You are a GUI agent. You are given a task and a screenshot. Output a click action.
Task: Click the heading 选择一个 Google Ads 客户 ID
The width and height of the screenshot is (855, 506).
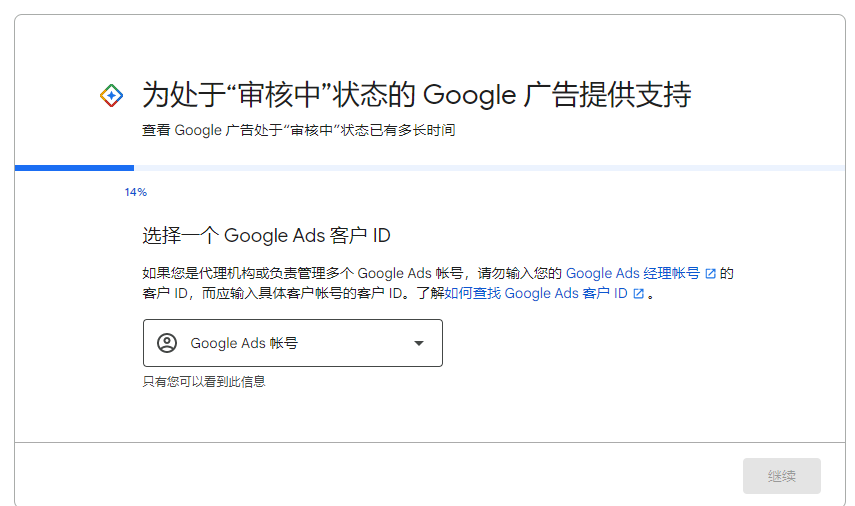click(x=266, y=236)
